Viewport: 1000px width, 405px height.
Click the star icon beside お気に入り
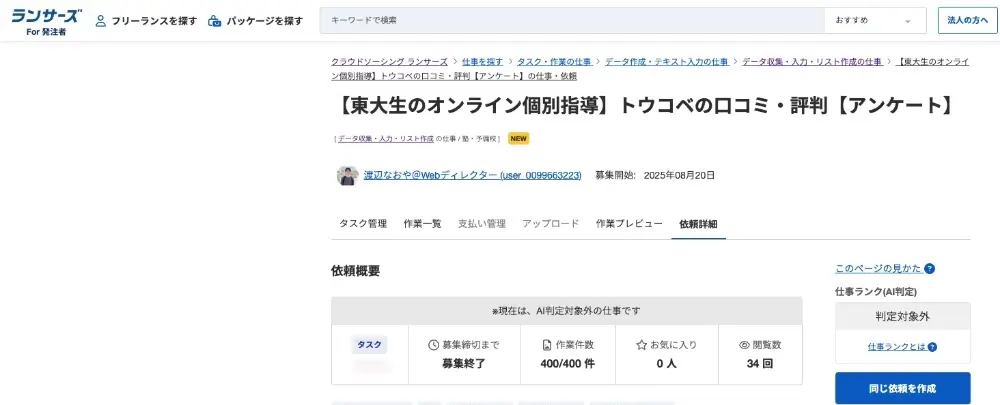coord(642,345)
